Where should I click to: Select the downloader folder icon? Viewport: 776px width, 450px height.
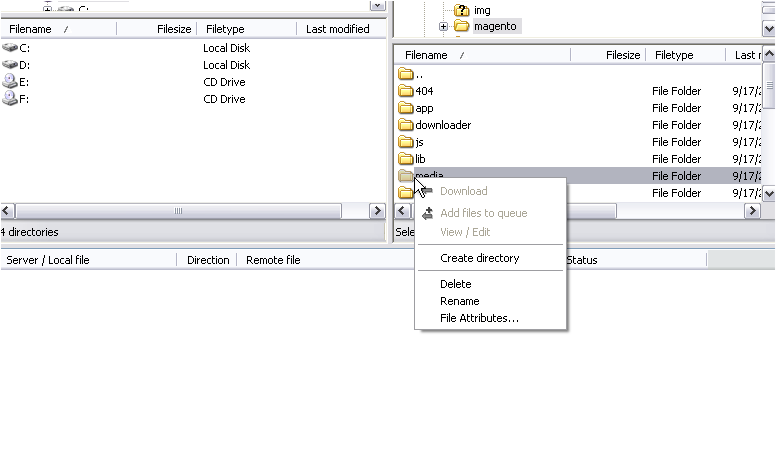click(x=406, y=125)
